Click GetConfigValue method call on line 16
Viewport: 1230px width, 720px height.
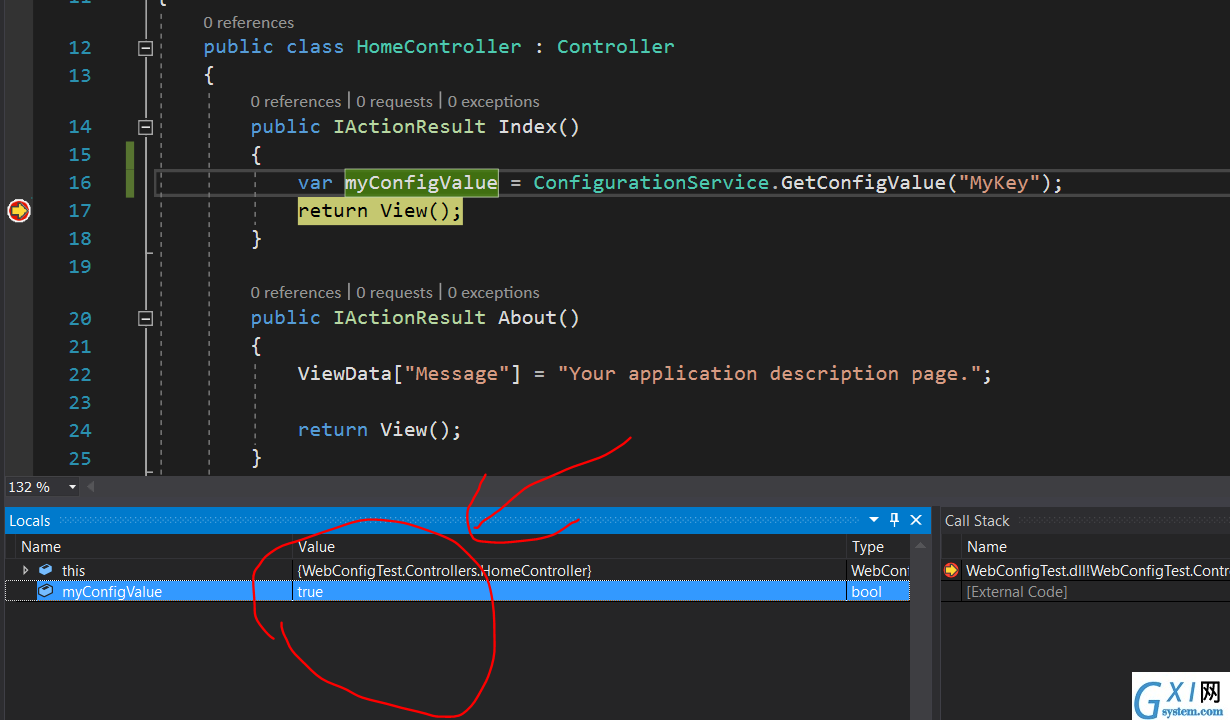(x=862, y=182)
